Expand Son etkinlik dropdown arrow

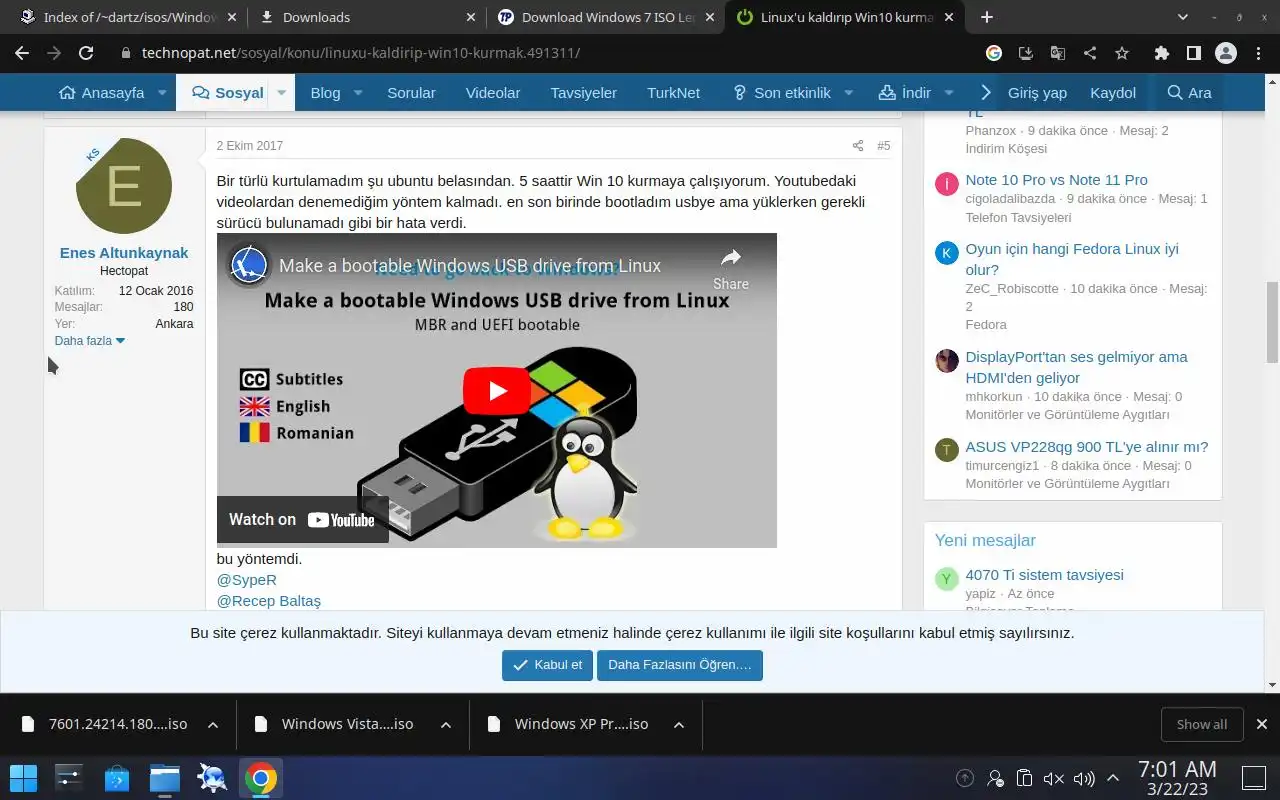[x=849, y=93]
